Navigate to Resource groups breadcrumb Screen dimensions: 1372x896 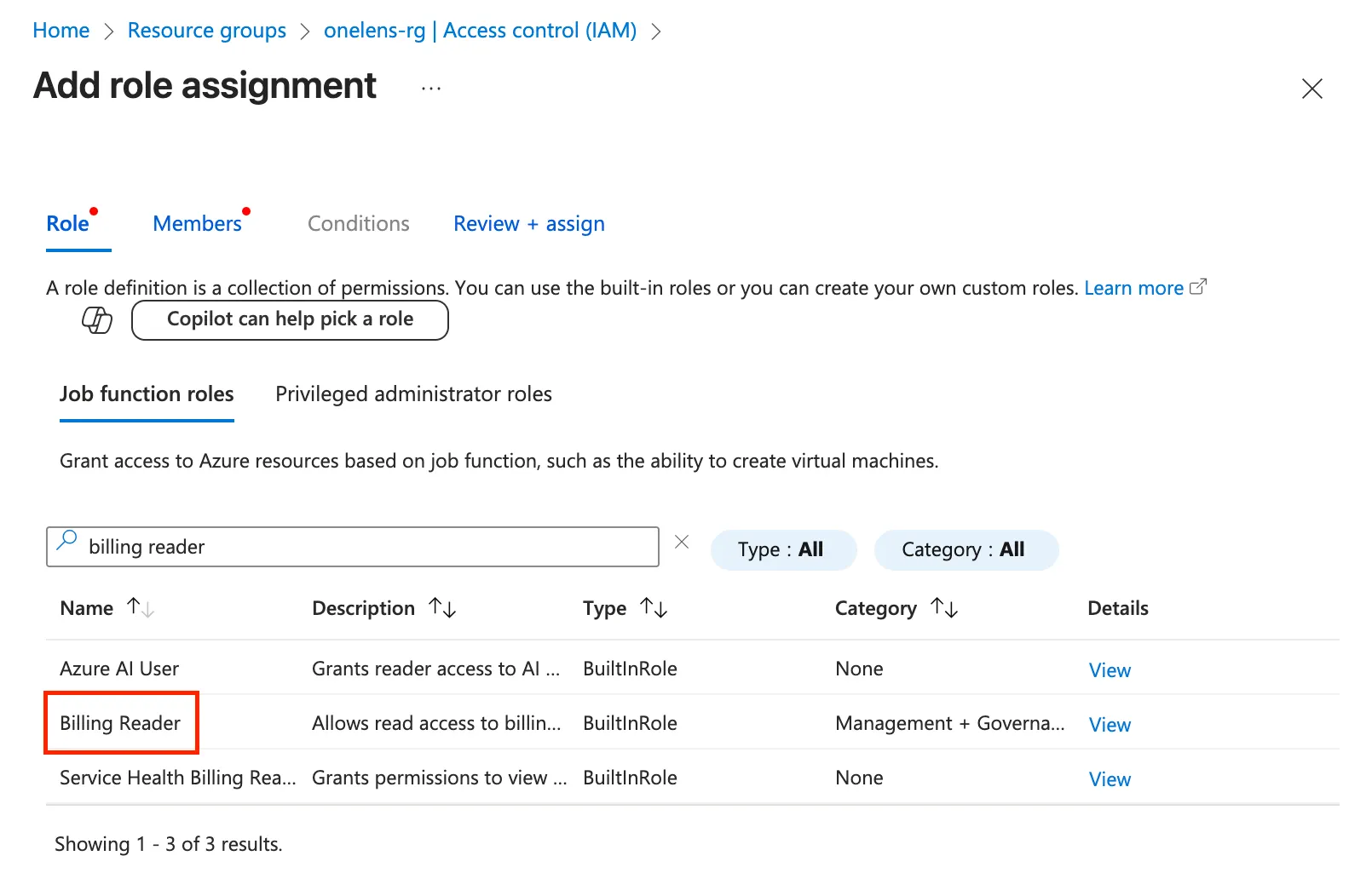[x=207, y=31]
